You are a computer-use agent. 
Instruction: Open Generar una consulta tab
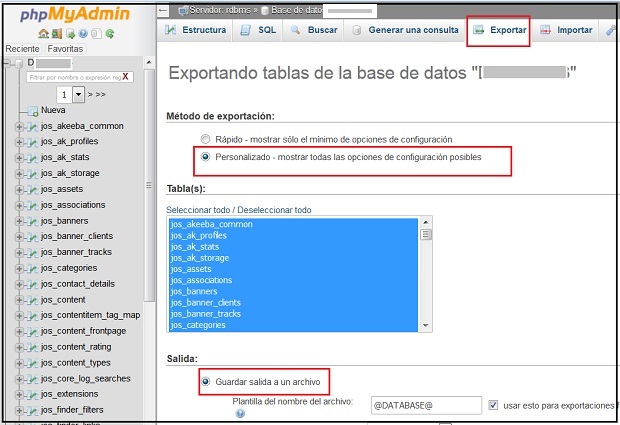405,30
